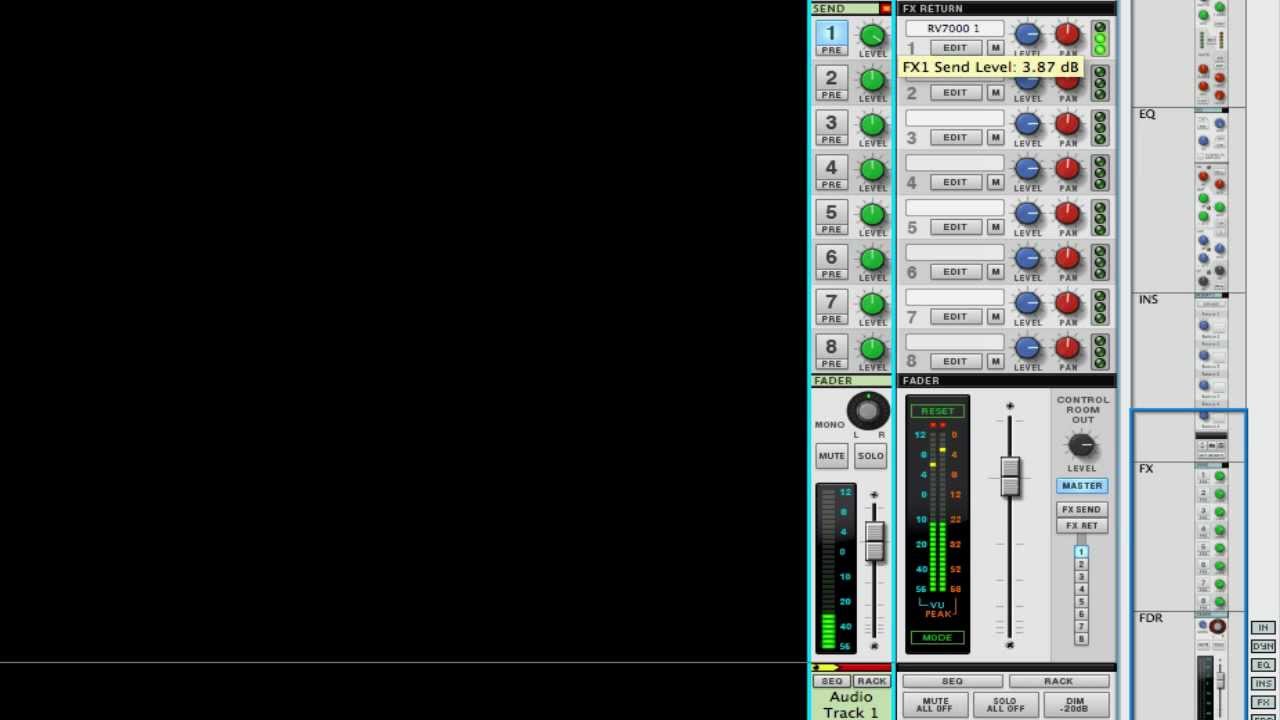Click FX Return 5 blue level knob
Screen dimensions: 1280x720
[1028, 214]
